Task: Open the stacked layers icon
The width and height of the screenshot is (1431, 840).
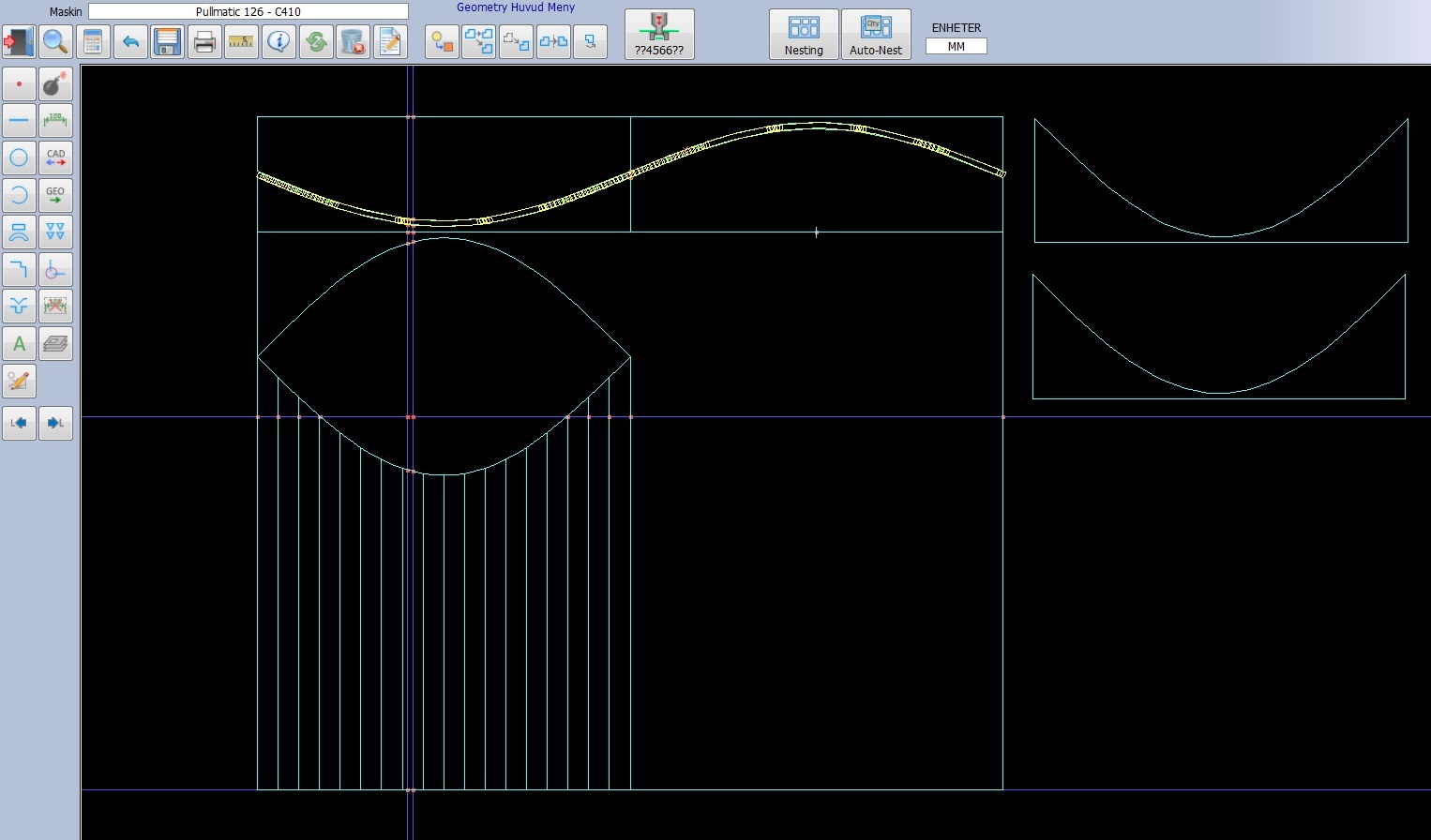Action: [x=55, y=343]
